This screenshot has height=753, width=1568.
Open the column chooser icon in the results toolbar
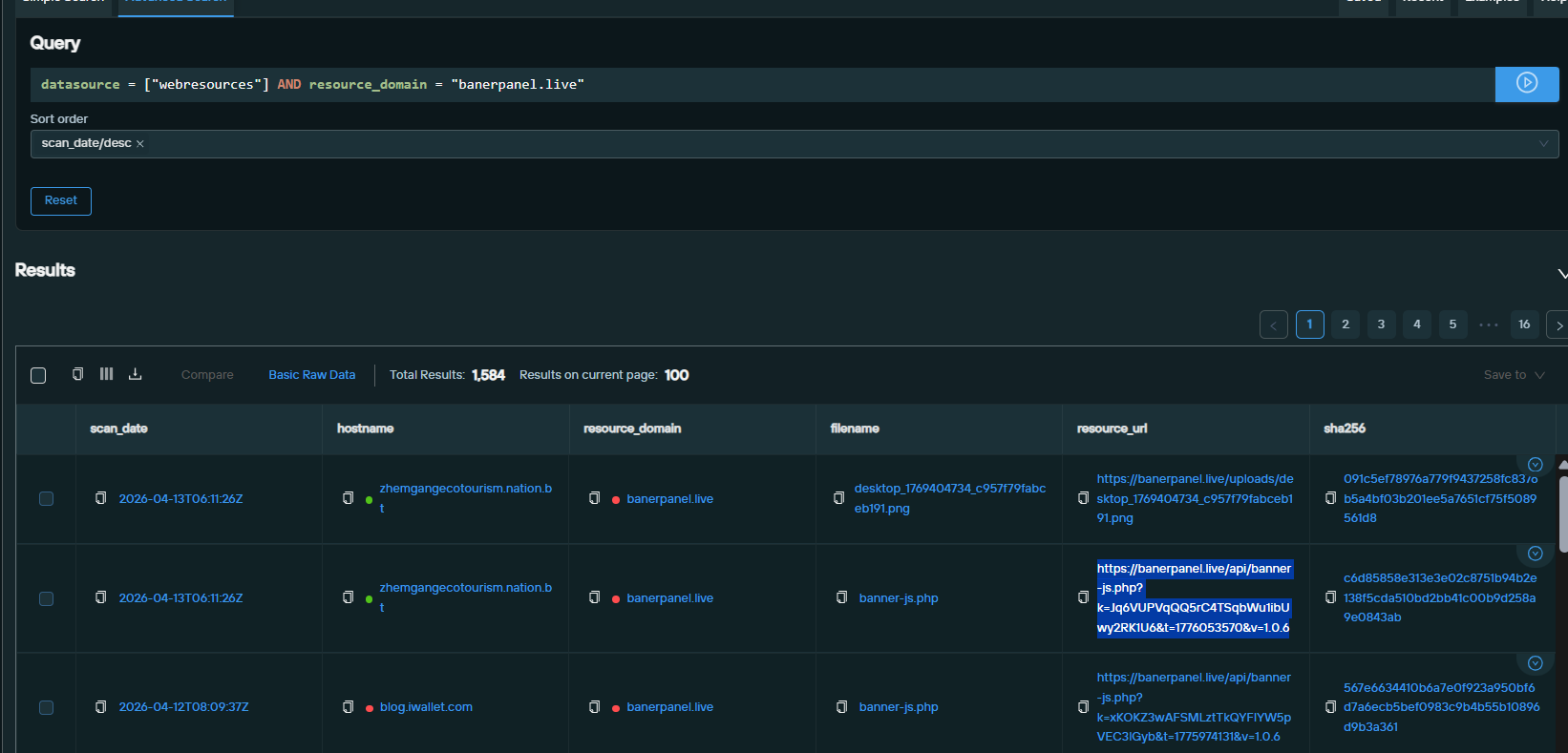(x=106, y=374)
